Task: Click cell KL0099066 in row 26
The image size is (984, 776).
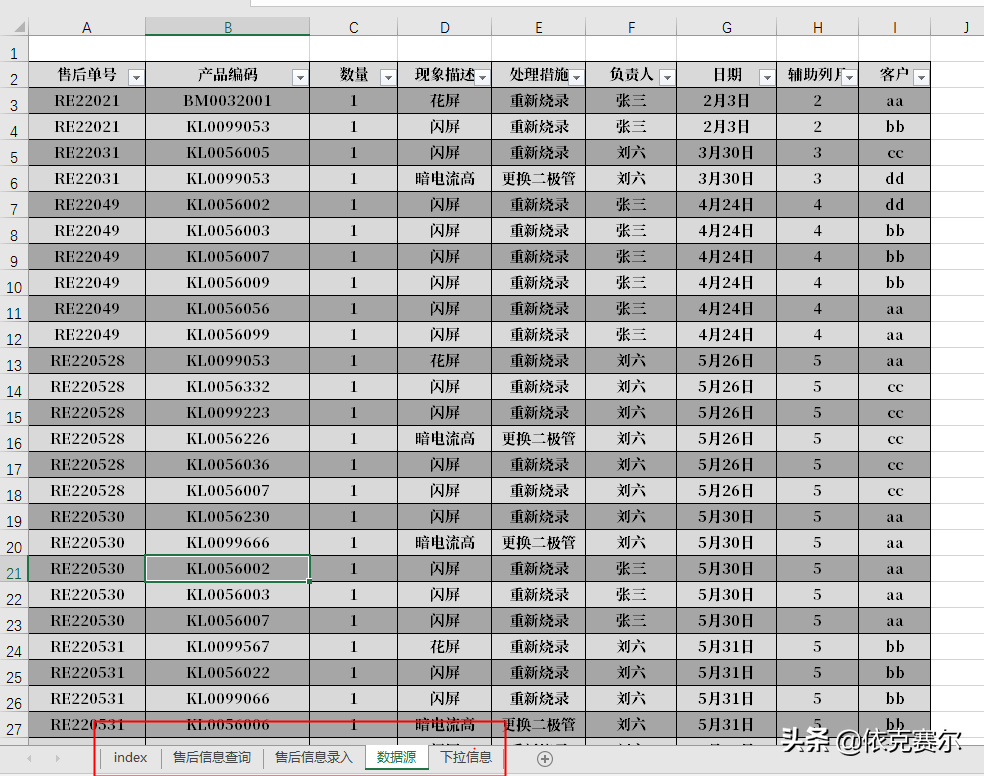Action: click(227, 698)
